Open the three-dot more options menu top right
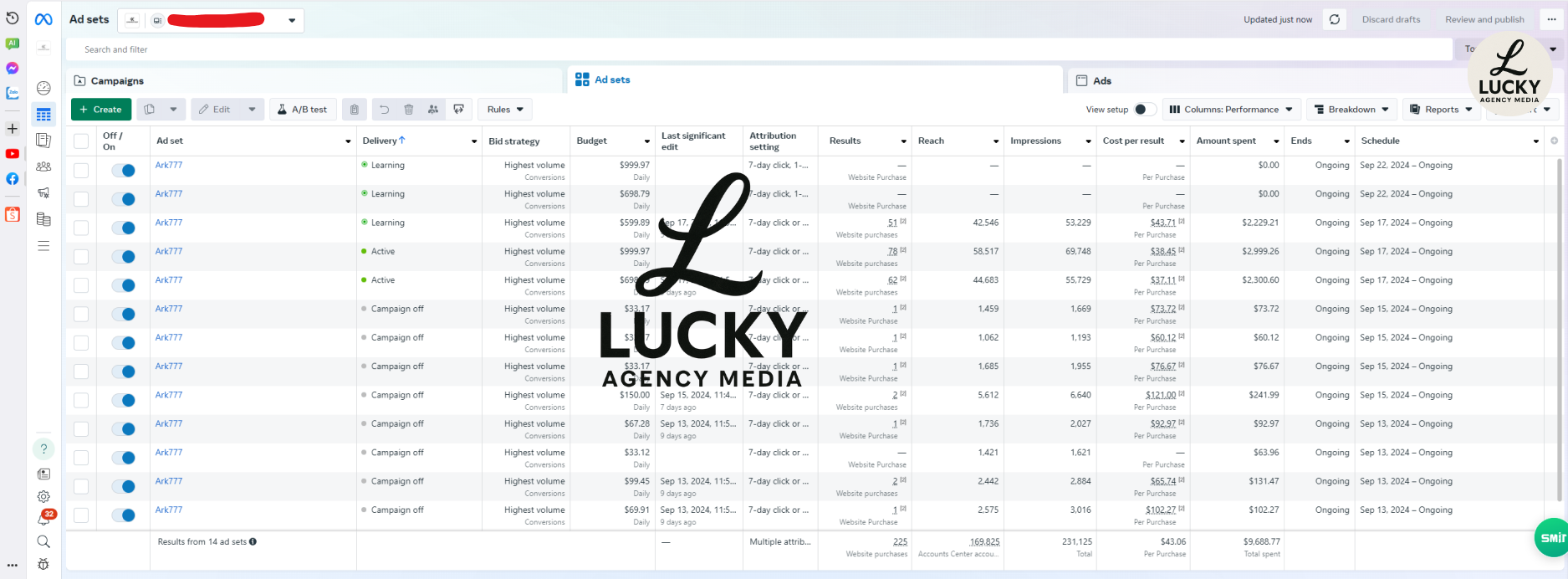This screenshot has width=1568, height=579. 1552,19
